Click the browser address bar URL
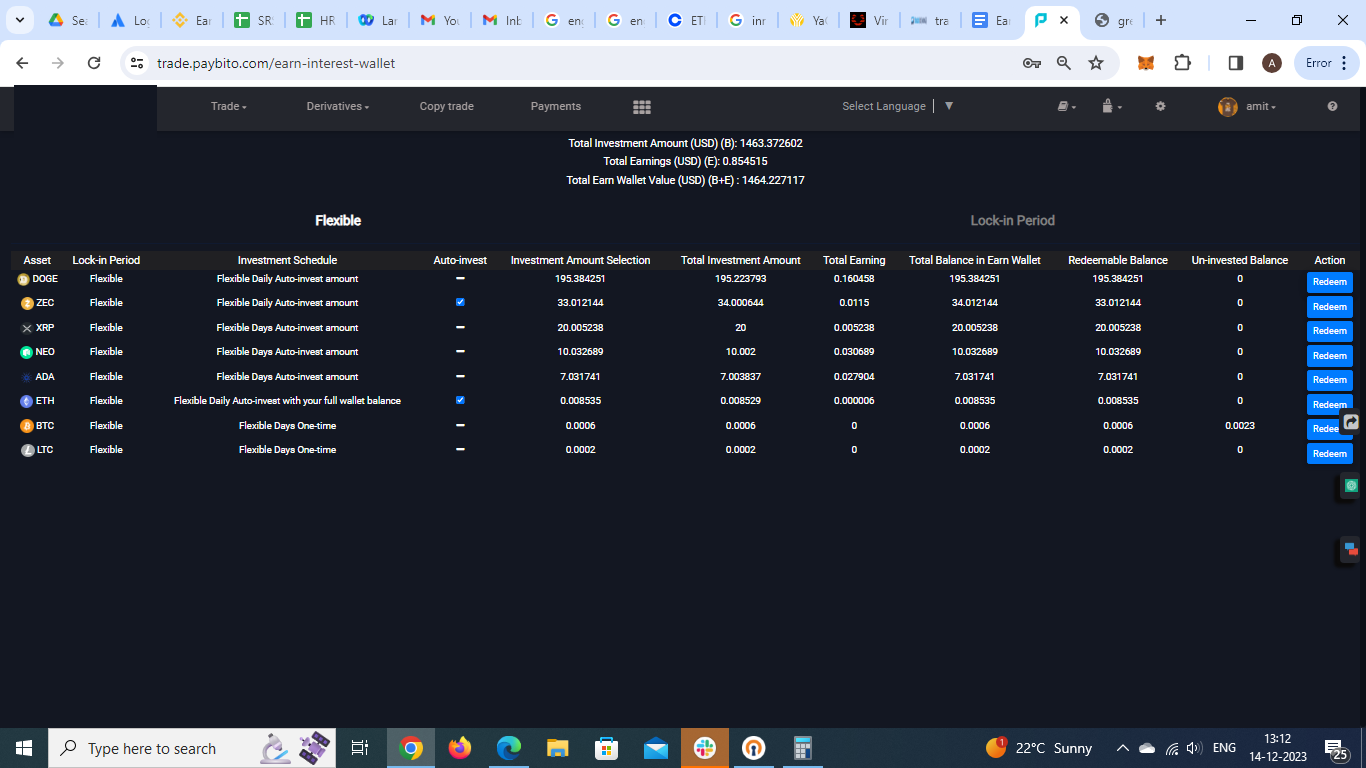This screenshot has height=768, width=1366. coord(276,63)
